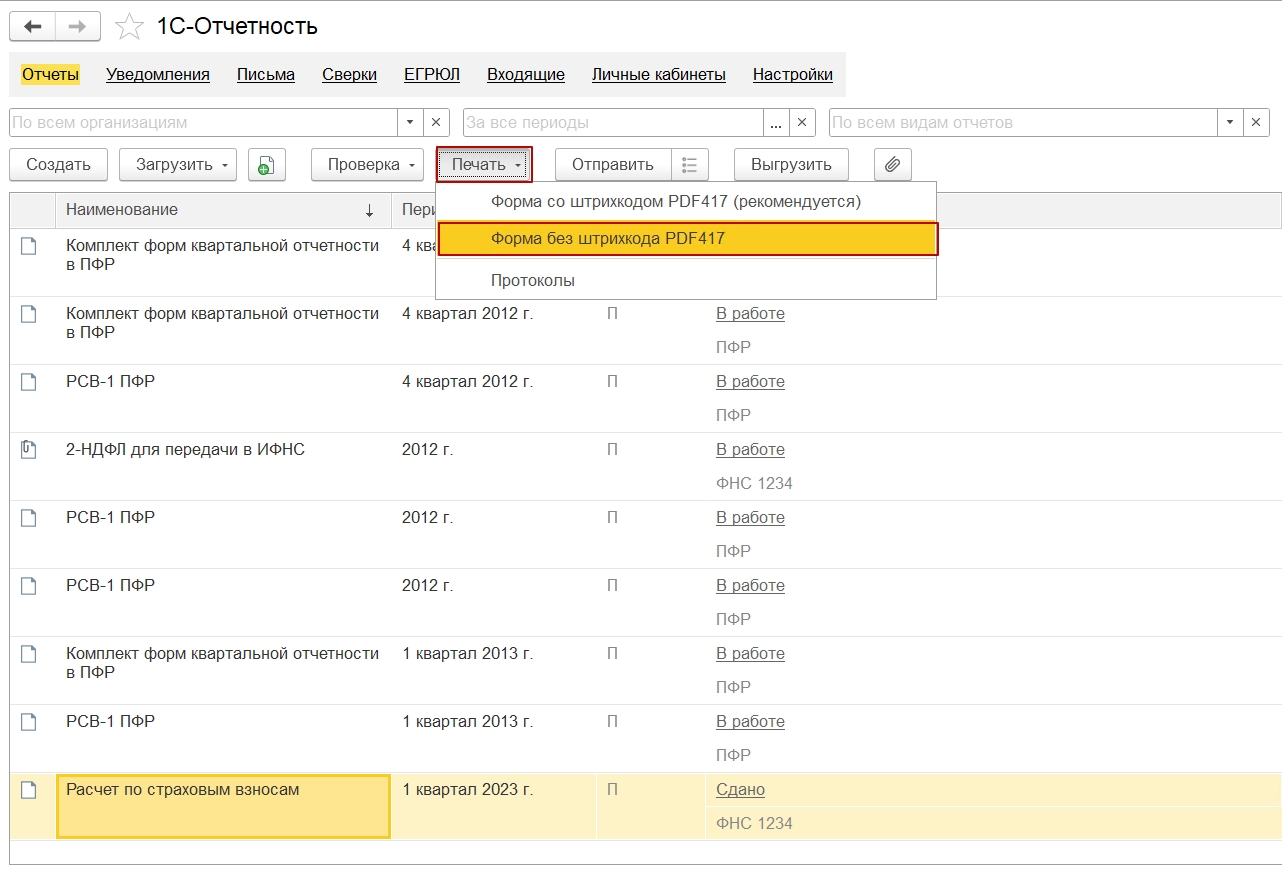Viewport: 1282px width, 874px height.
Task: Select the Расчет по страховым взносам cell
Action: [x=224, y=806]
